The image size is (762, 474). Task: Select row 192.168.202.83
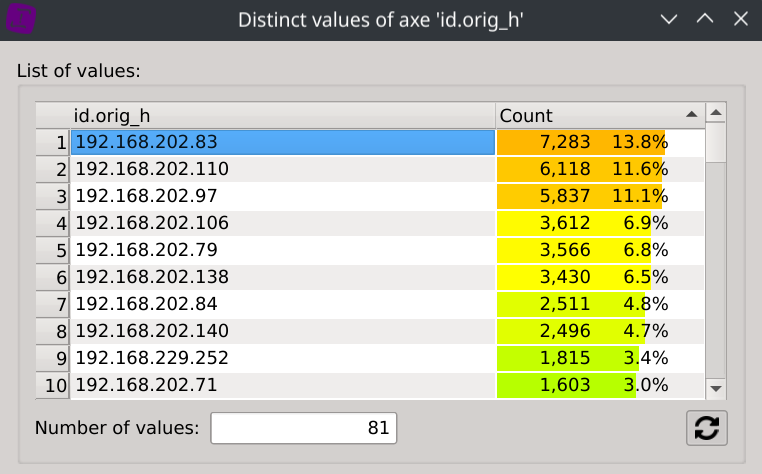pos(283,142)
